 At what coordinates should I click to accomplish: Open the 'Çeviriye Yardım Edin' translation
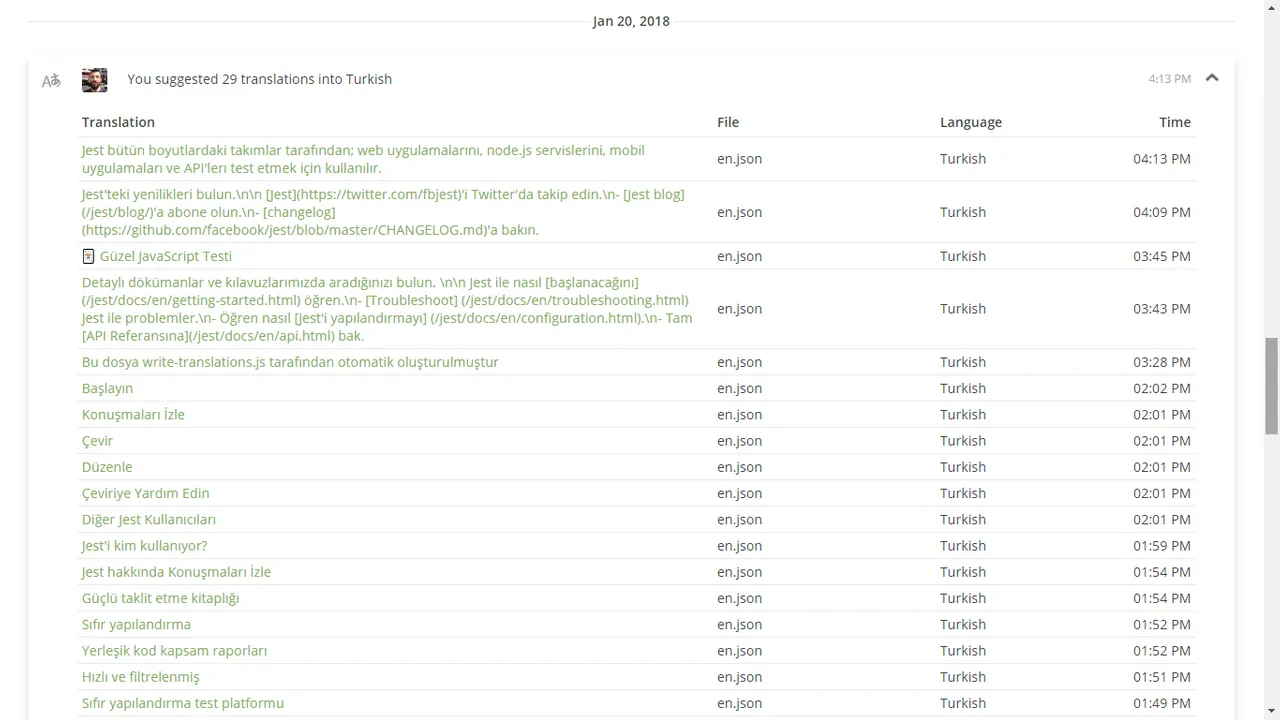146,493
